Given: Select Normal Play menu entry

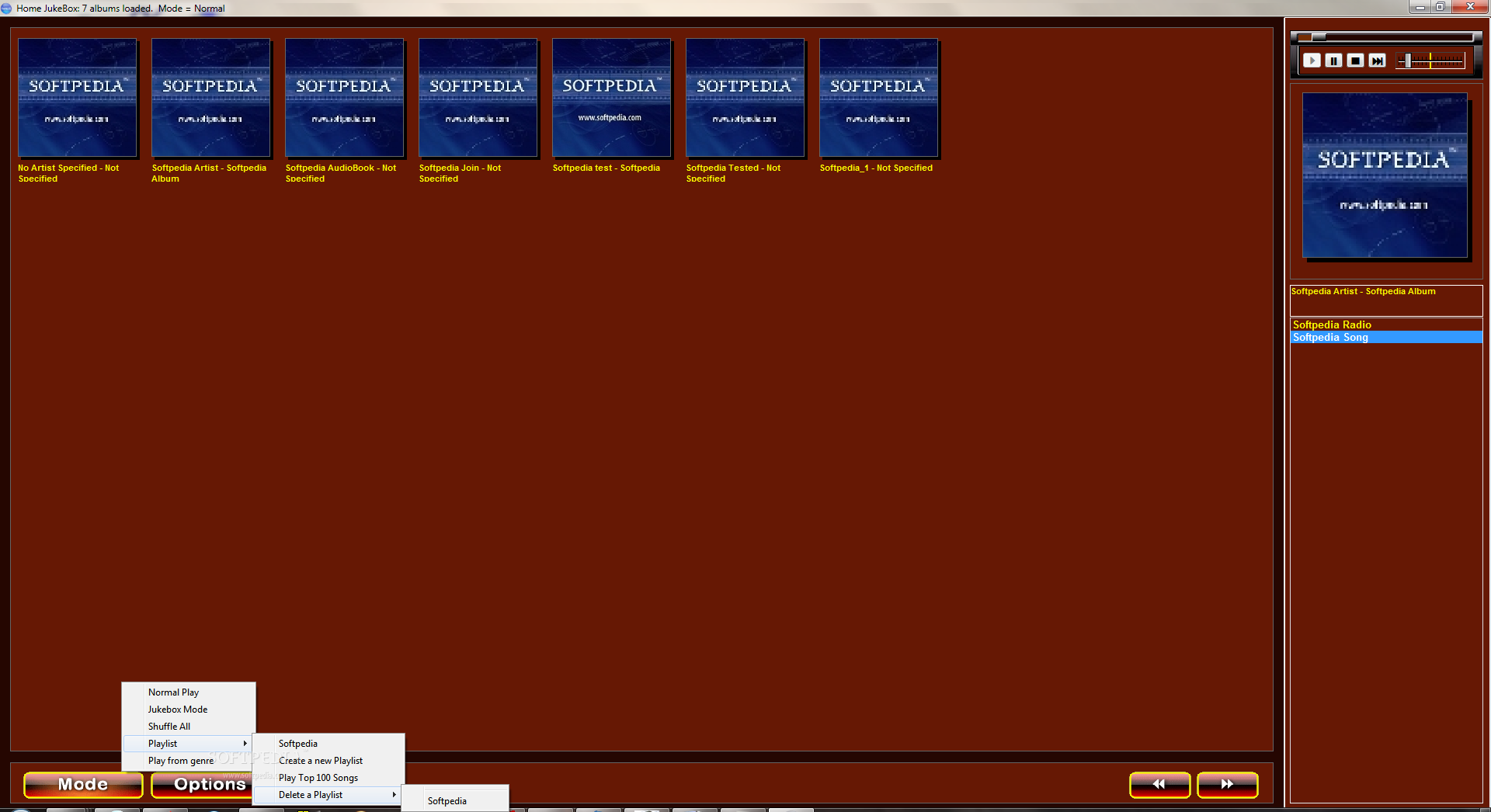Looking at the screenshot, I should coord(189,692).
